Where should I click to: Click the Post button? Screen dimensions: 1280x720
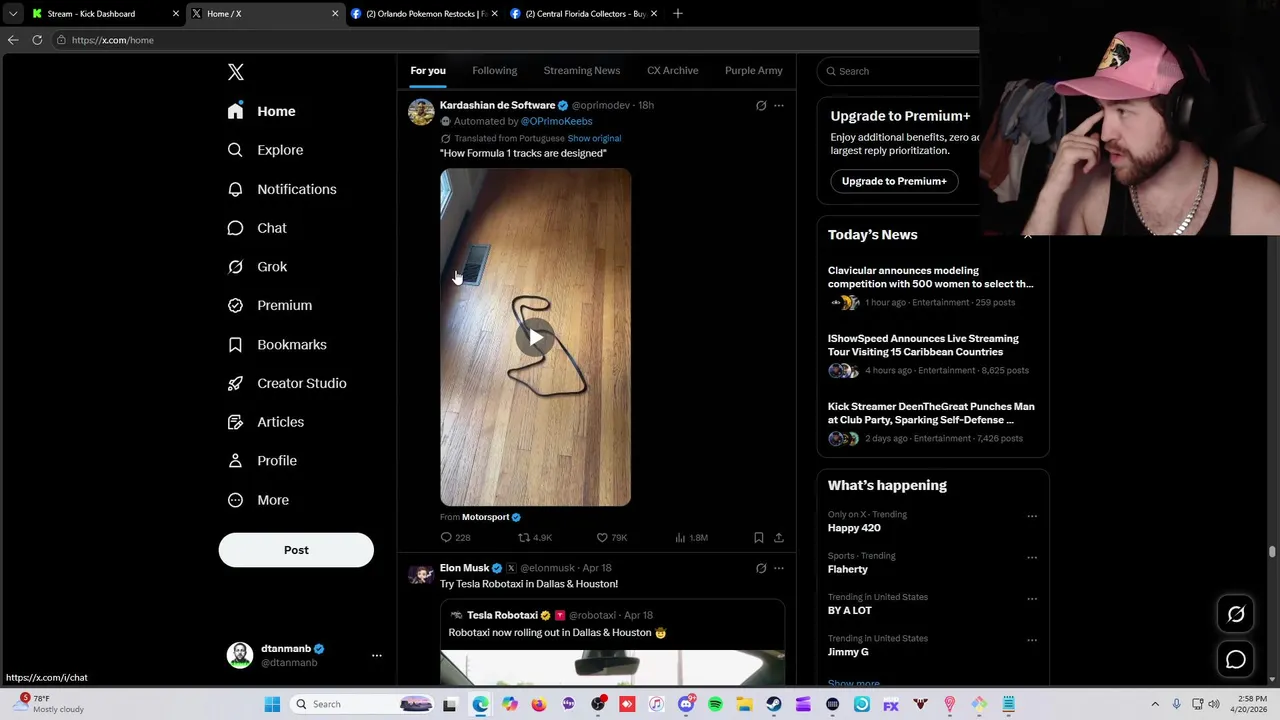296,550
